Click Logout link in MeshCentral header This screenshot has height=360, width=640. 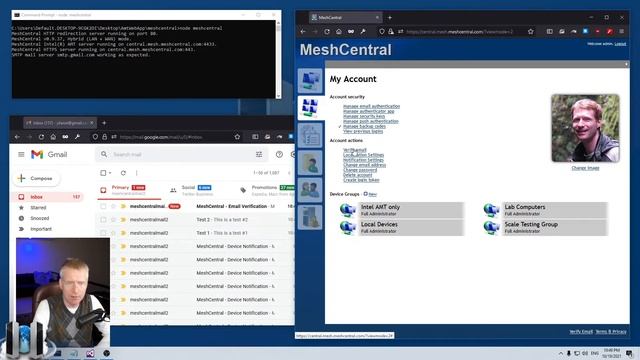tap(620, 44)
